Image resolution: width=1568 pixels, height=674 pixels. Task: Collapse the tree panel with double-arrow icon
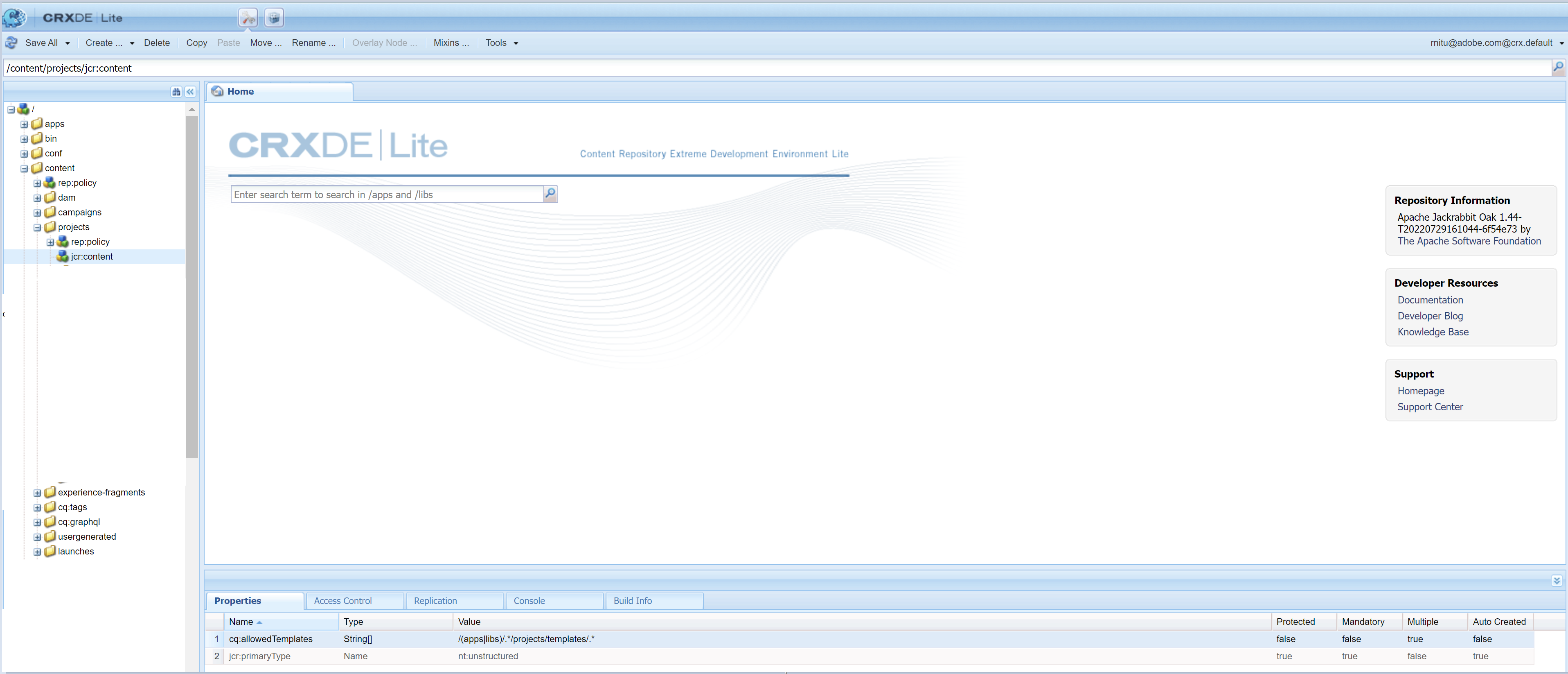(x=191, y=91)
